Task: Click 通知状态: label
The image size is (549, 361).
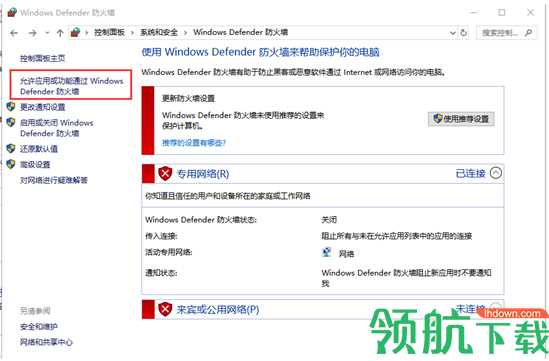Action: [161, 273]
